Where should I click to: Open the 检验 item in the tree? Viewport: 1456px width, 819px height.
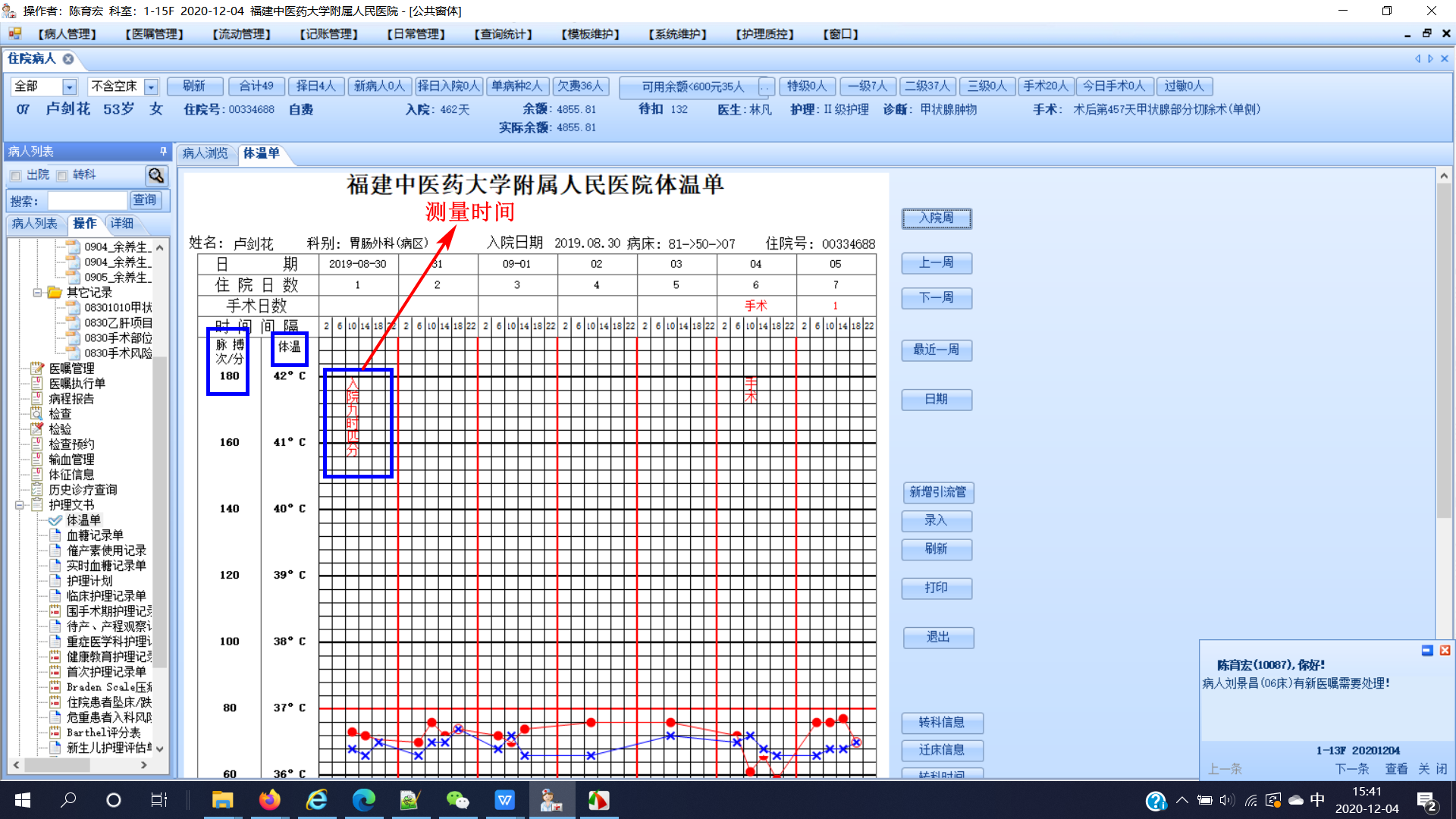[x=60, y=429]
